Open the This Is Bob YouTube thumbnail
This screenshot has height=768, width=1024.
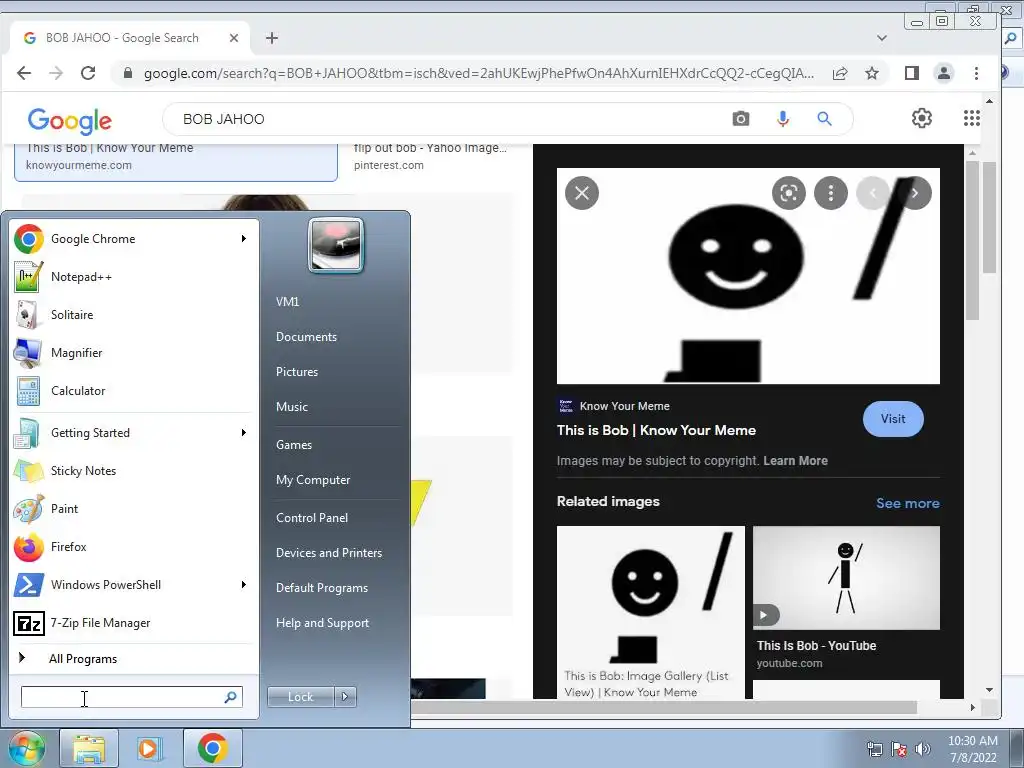coord(846,578)
